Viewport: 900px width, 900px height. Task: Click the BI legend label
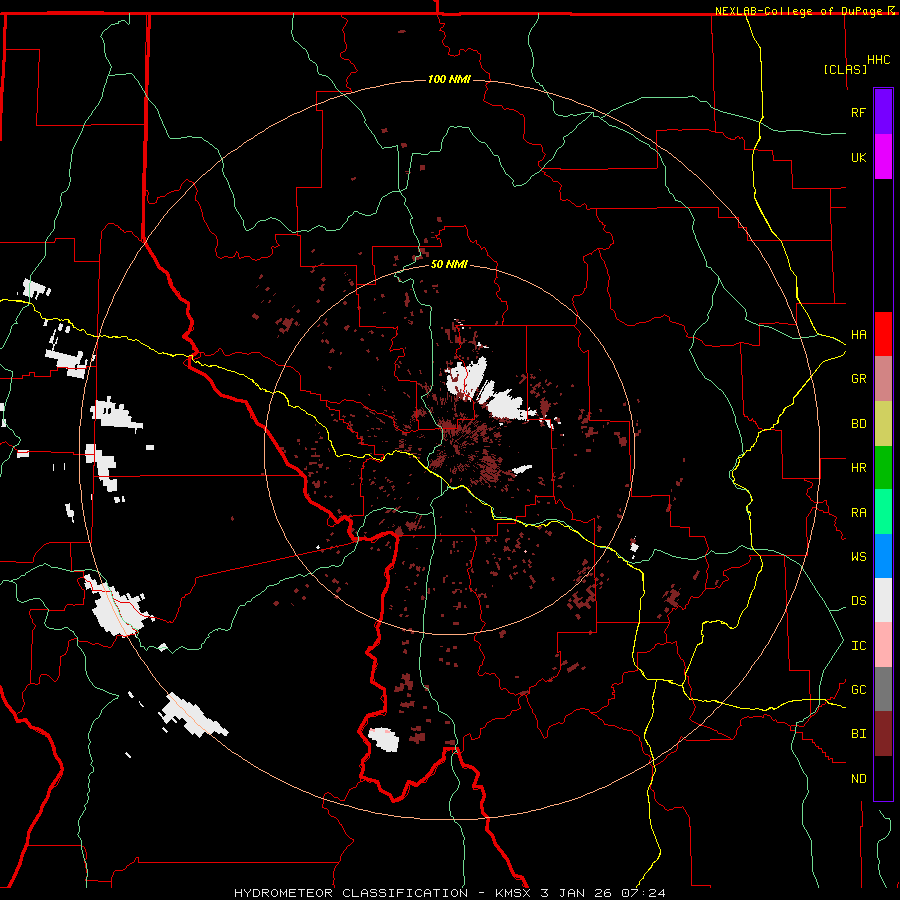858,734
